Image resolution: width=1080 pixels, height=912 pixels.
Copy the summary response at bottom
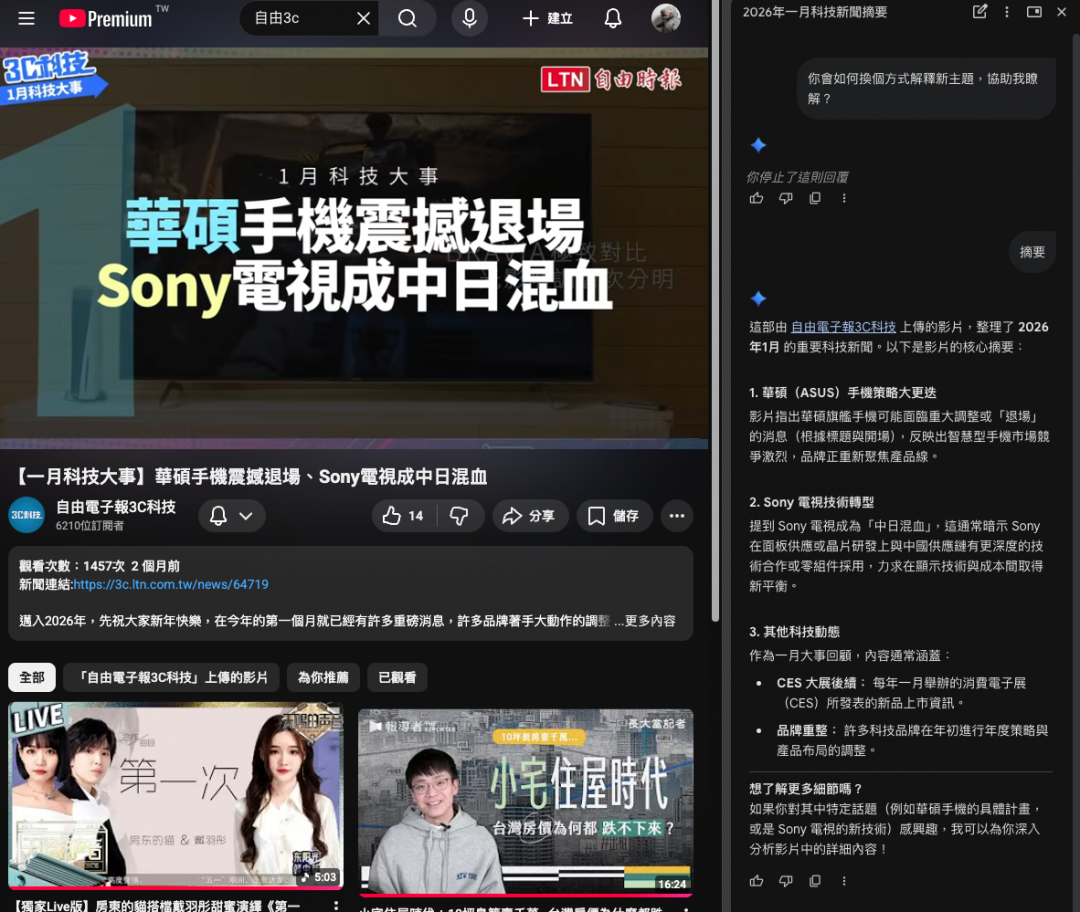[815, 881]
